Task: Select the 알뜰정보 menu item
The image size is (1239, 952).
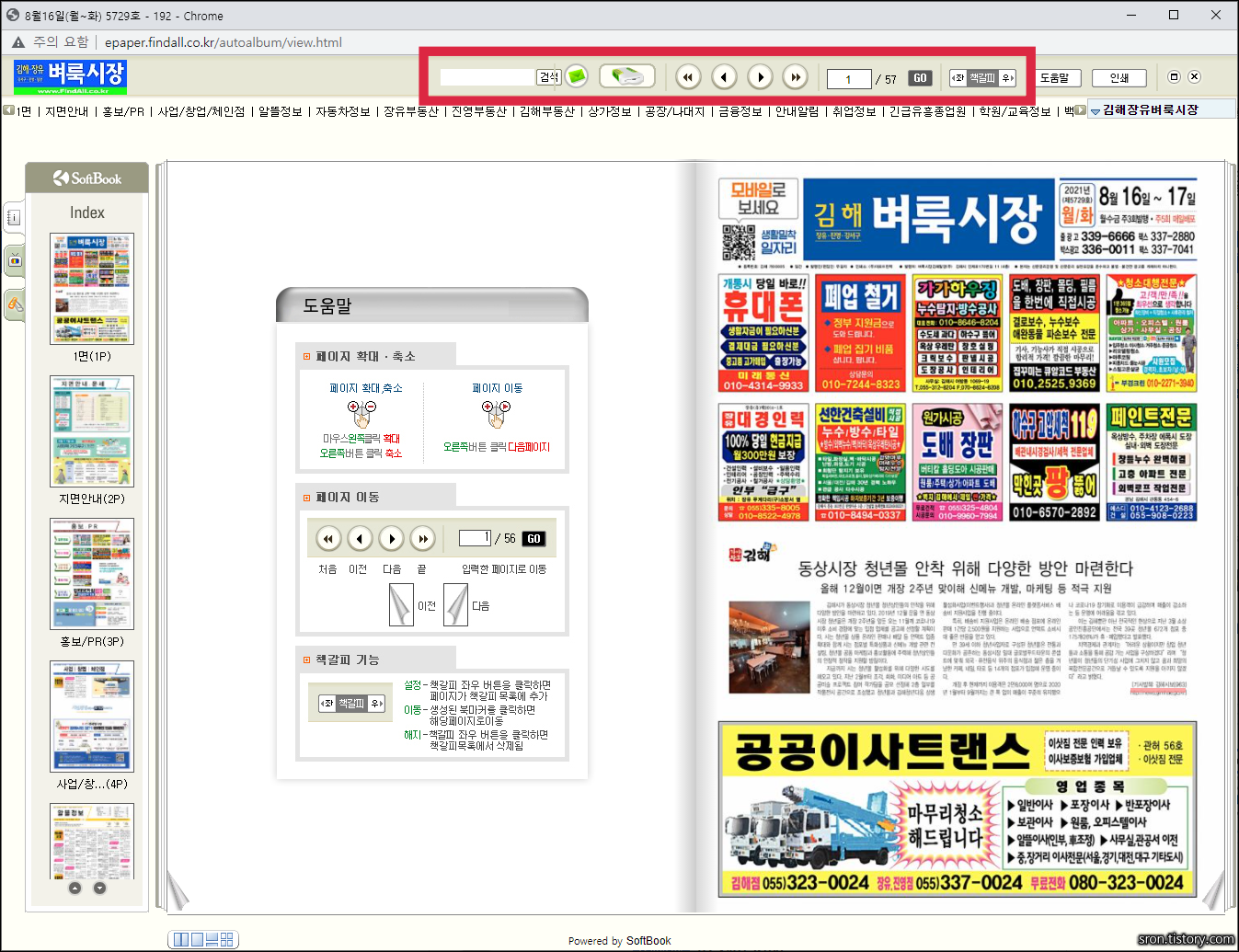Action: pos(280,111)
